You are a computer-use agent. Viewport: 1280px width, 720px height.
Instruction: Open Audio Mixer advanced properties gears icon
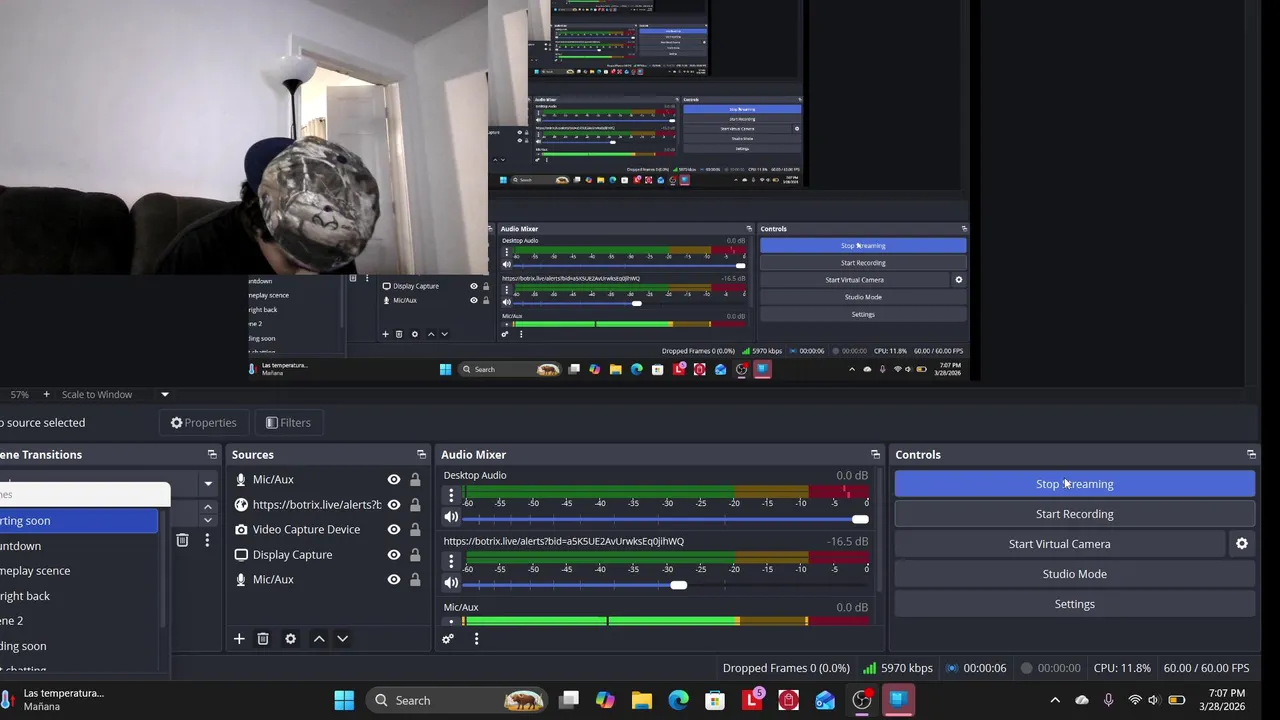(x=448, y=639)
